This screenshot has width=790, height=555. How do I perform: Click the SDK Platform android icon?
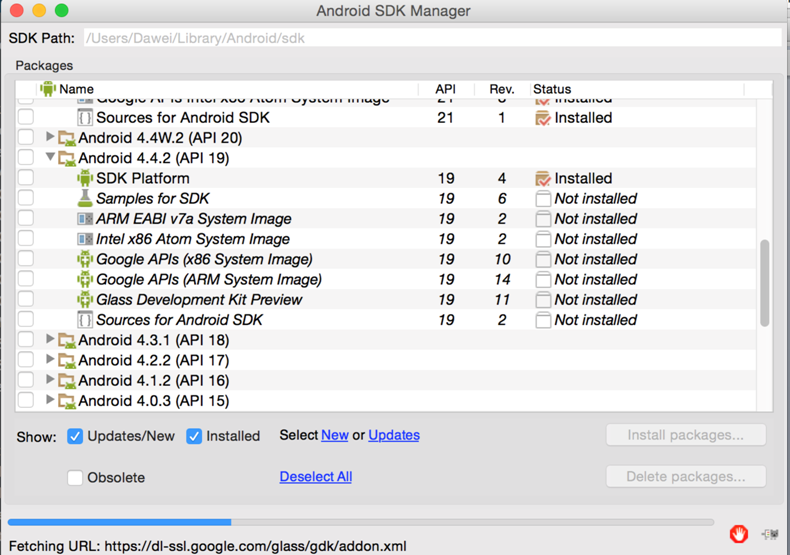point(85,178)
